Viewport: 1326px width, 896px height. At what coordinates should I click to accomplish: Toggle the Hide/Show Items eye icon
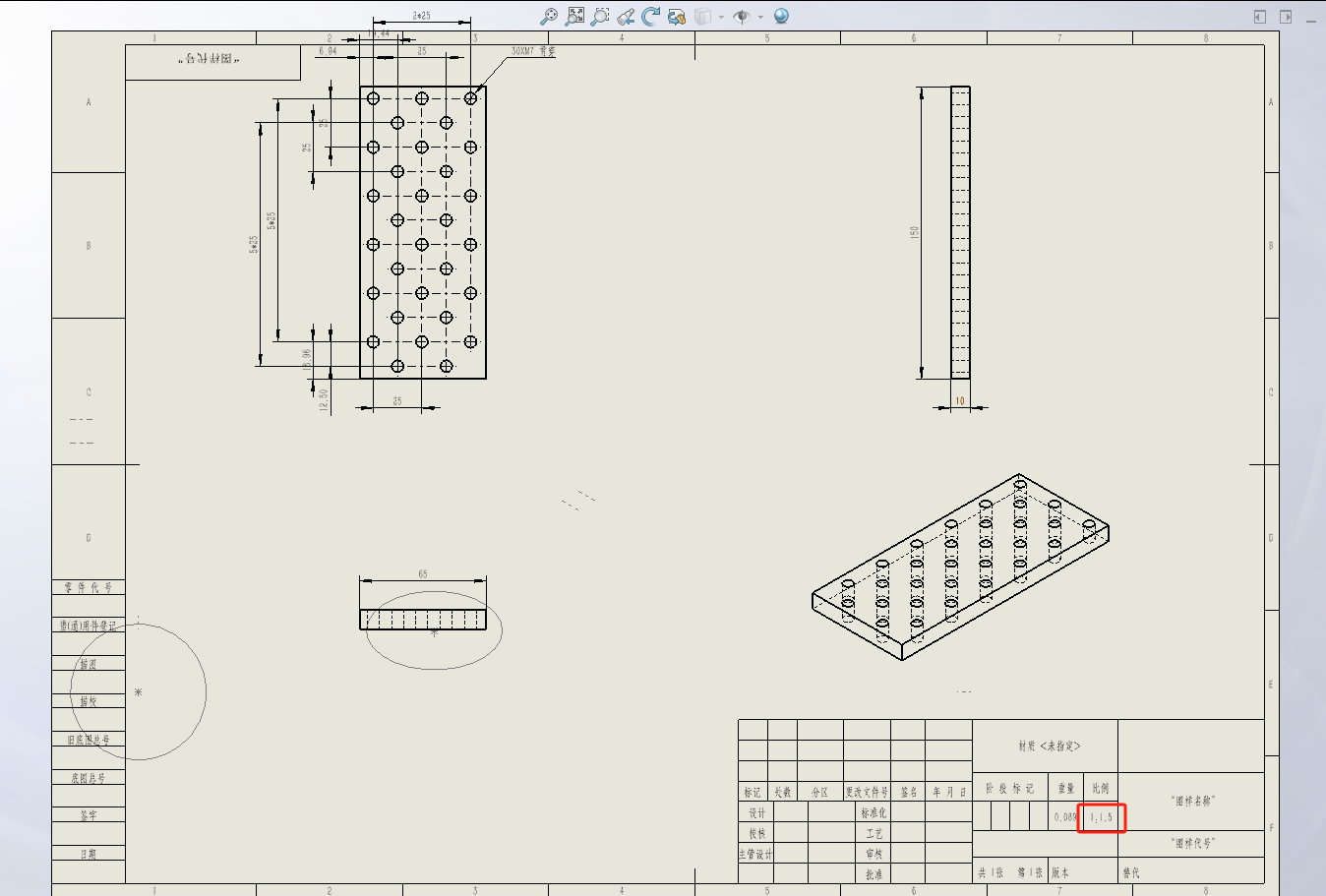742,17
